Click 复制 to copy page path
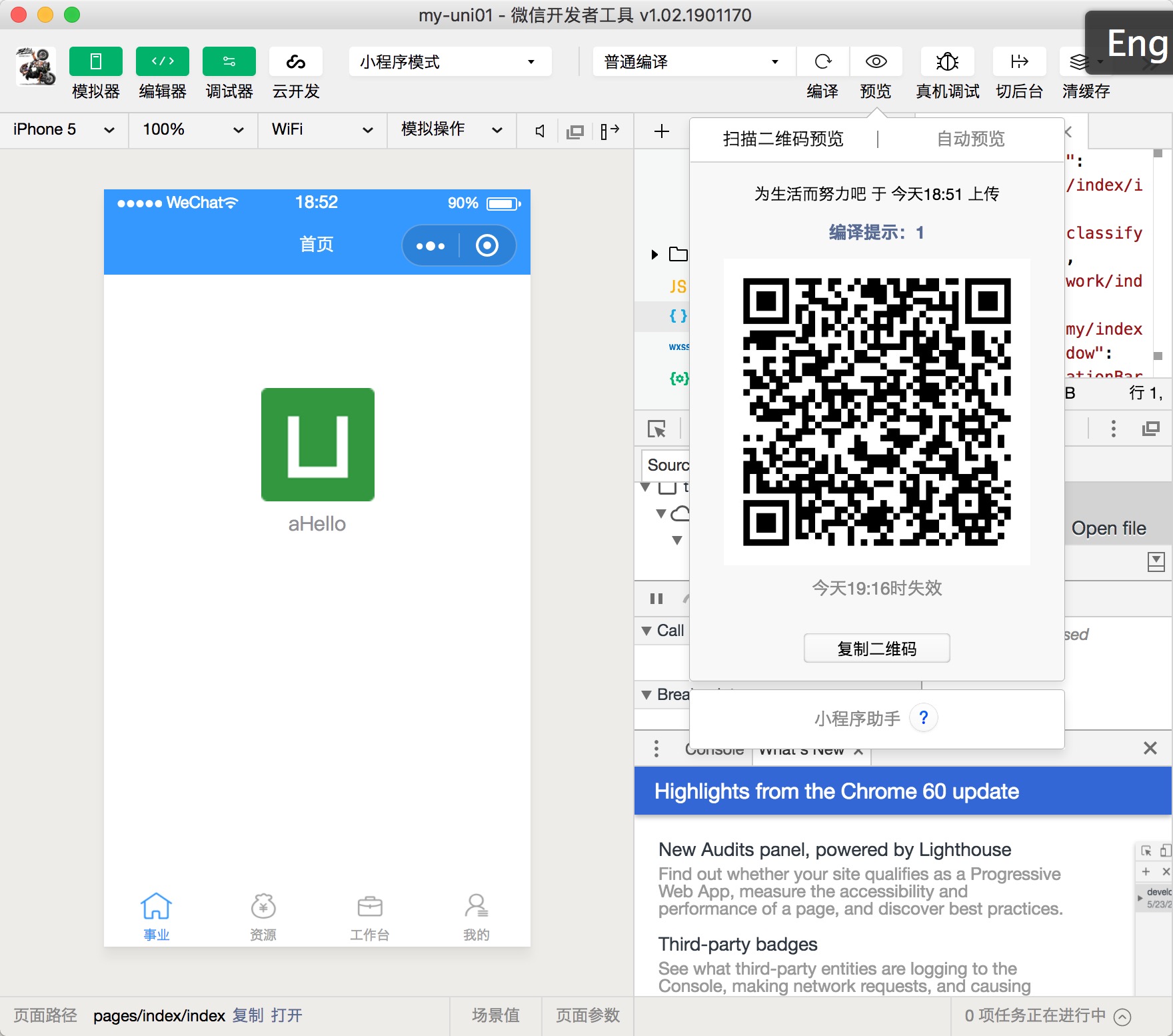 (248, 1015)
